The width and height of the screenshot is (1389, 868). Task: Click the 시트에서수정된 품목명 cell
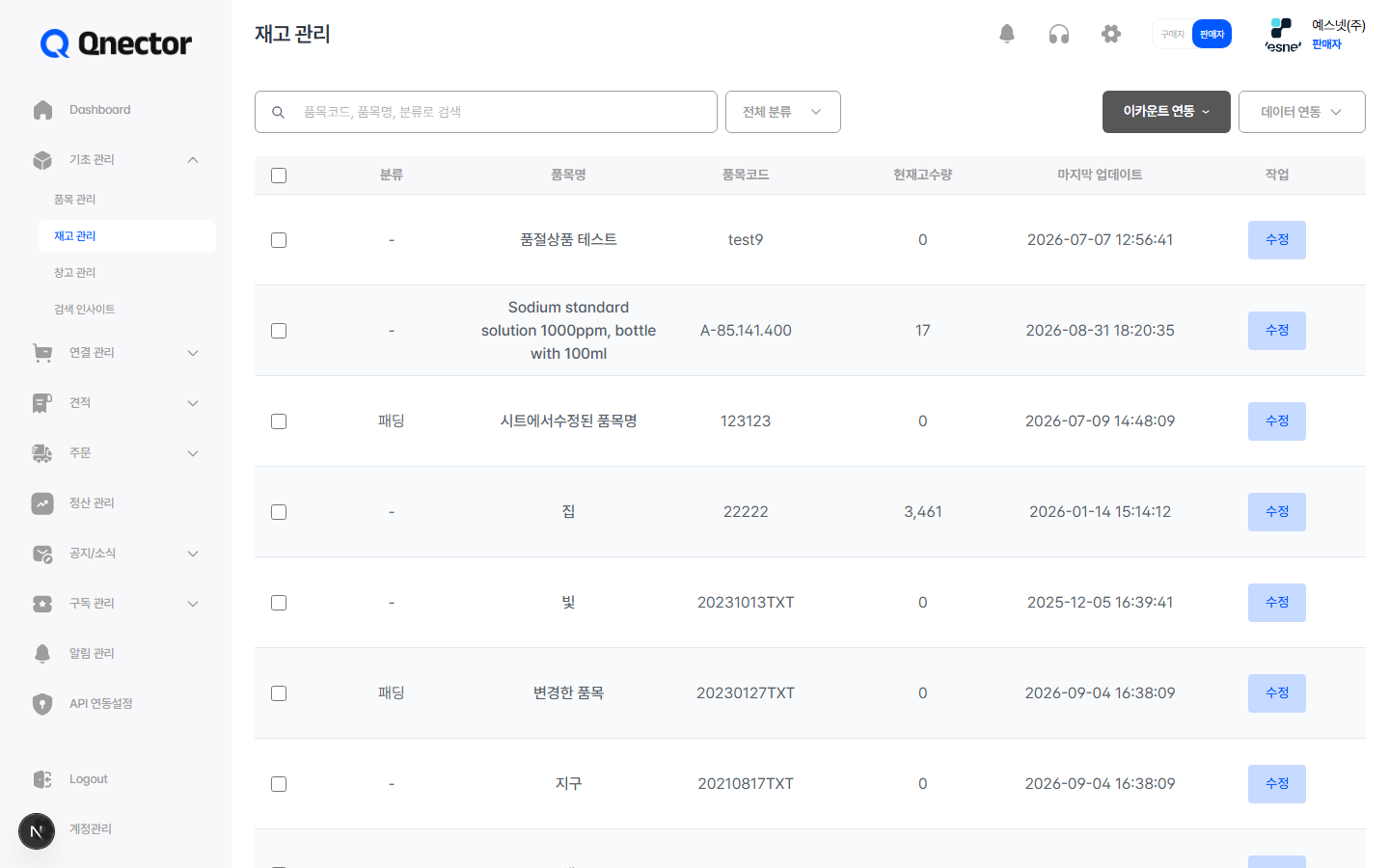click(x=568, y=421)
